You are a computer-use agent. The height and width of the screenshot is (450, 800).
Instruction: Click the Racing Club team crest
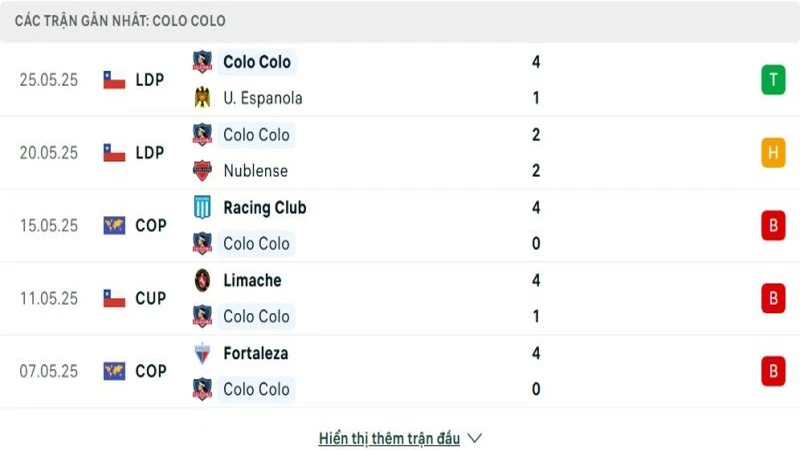click(x=202, y=207)
